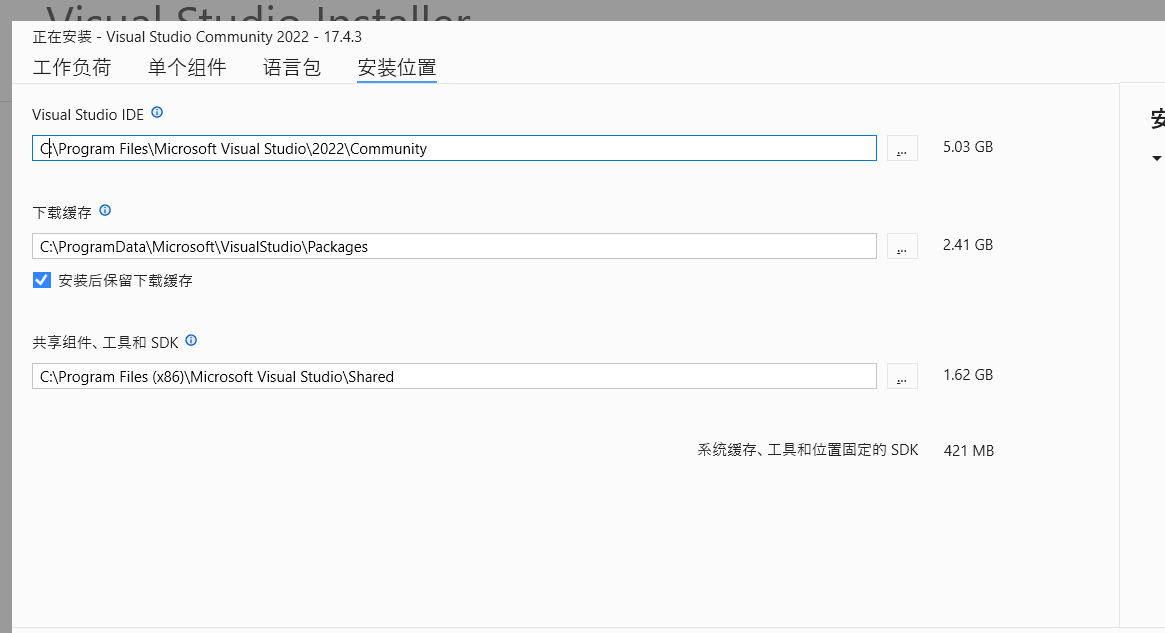This screenshot has width=1165, height=633.
Task: Select the 安装位置 tab
Action: (x=397, y=68)
